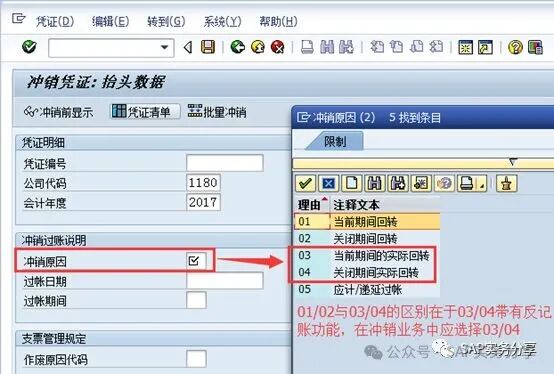Click the Customize Local Layout icon
Image resolution: width=554 pixels, height=374 pixels.
(x=535, y=47)
